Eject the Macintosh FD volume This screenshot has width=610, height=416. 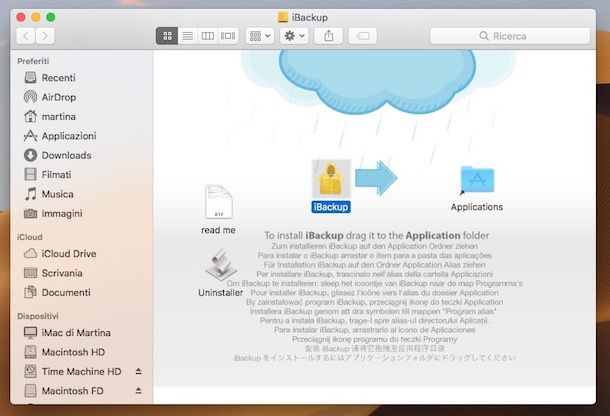pyautogui.click(x=138, y=390)
